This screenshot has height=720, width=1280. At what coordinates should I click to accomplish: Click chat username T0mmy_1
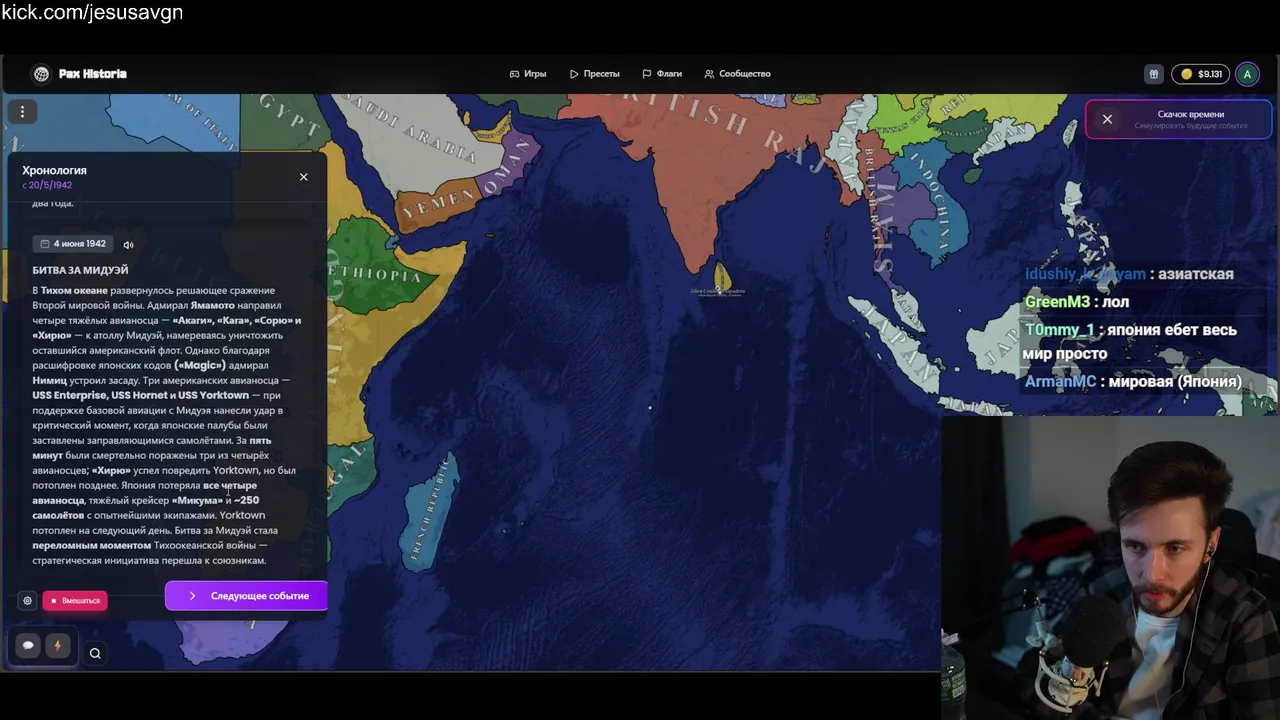pos(1059,330)
